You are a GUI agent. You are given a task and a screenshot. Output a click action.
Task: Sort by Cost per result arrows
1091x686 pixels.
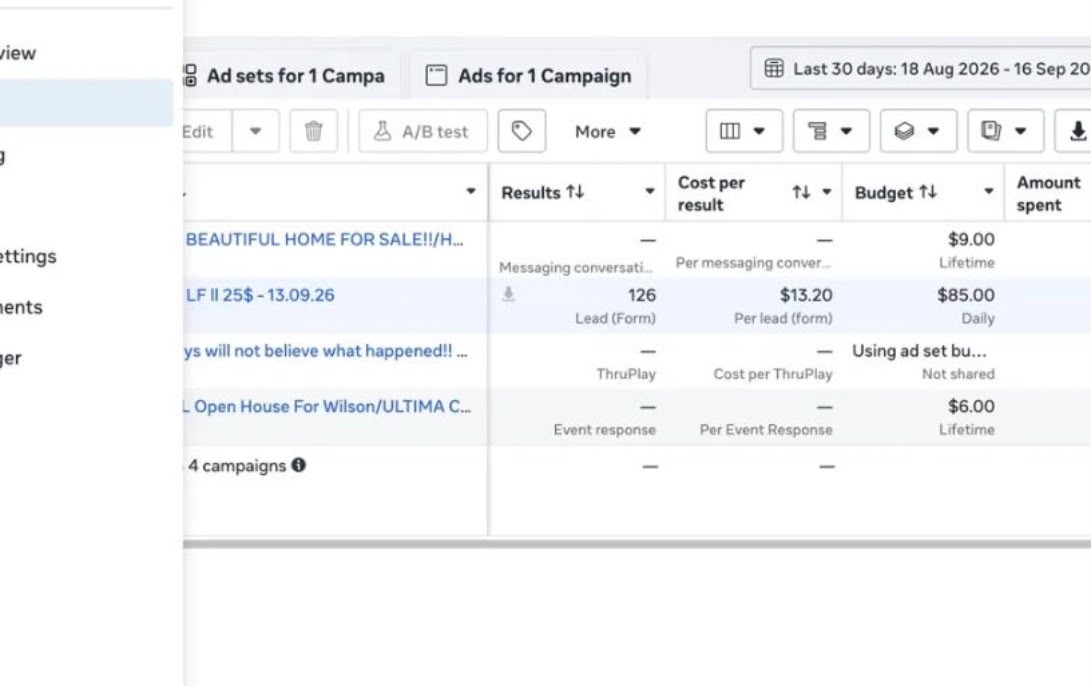801,192
